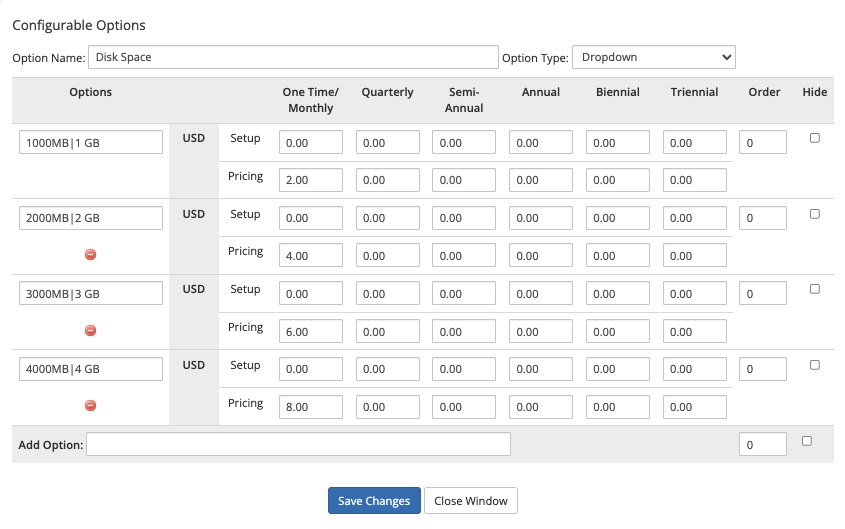Select the 6.00 monthly pricing field
Viewport: 845px width, 529px height.
[x=310, y=331]
